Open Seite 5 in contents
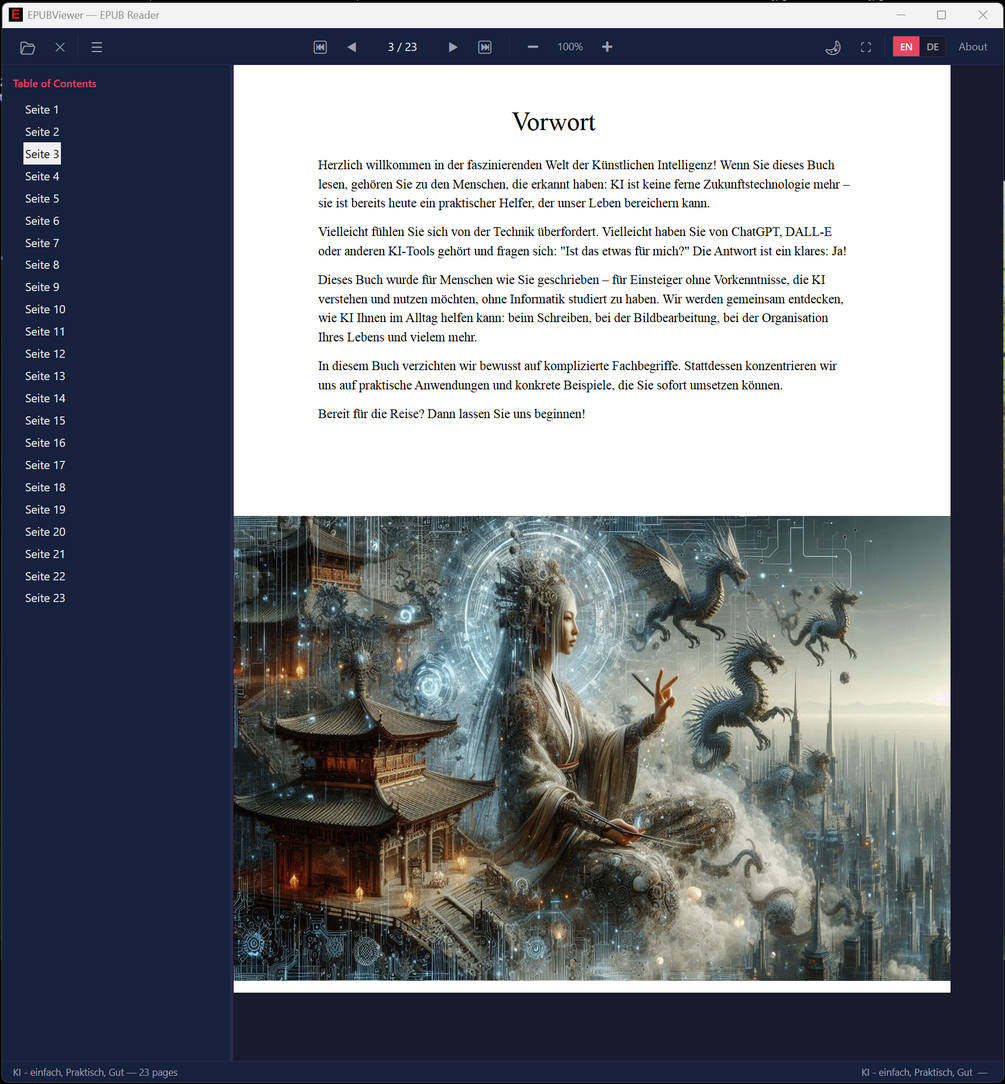 click(42, 198)
